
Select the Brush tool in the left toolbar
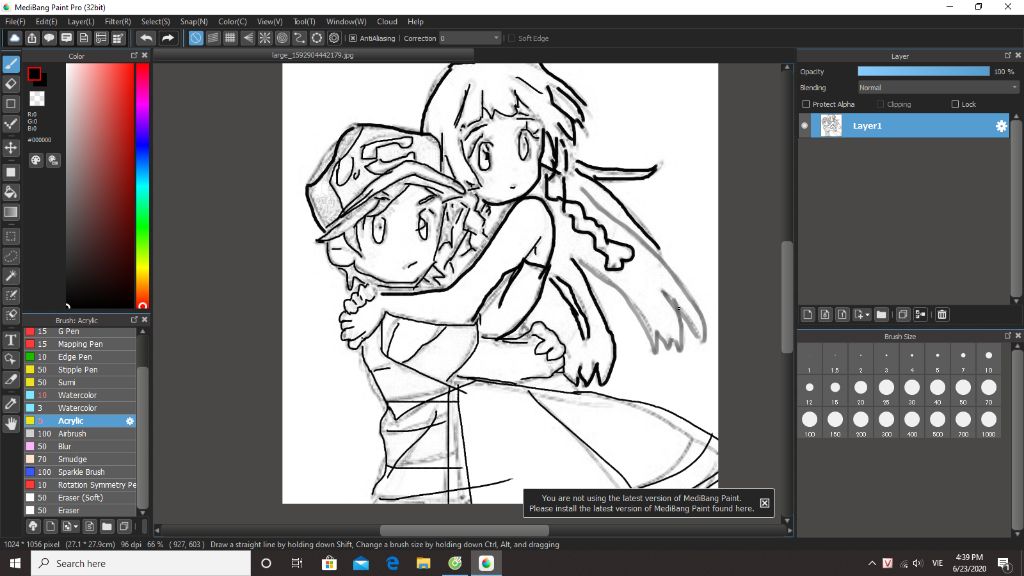pyautogui.click(x=11, y=64)
